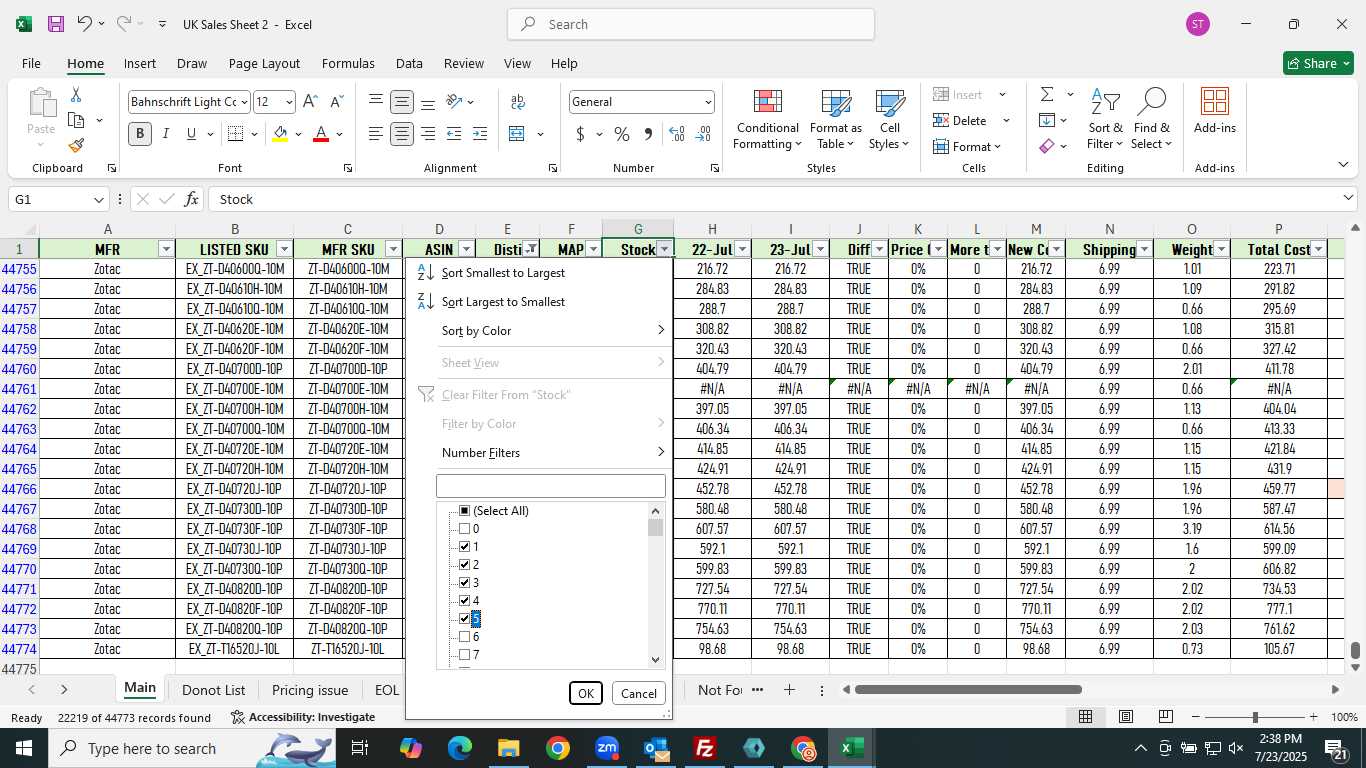Open Add-ins from ribbon
Screen dimensions: 1366x768
(x=1214, y=111)
